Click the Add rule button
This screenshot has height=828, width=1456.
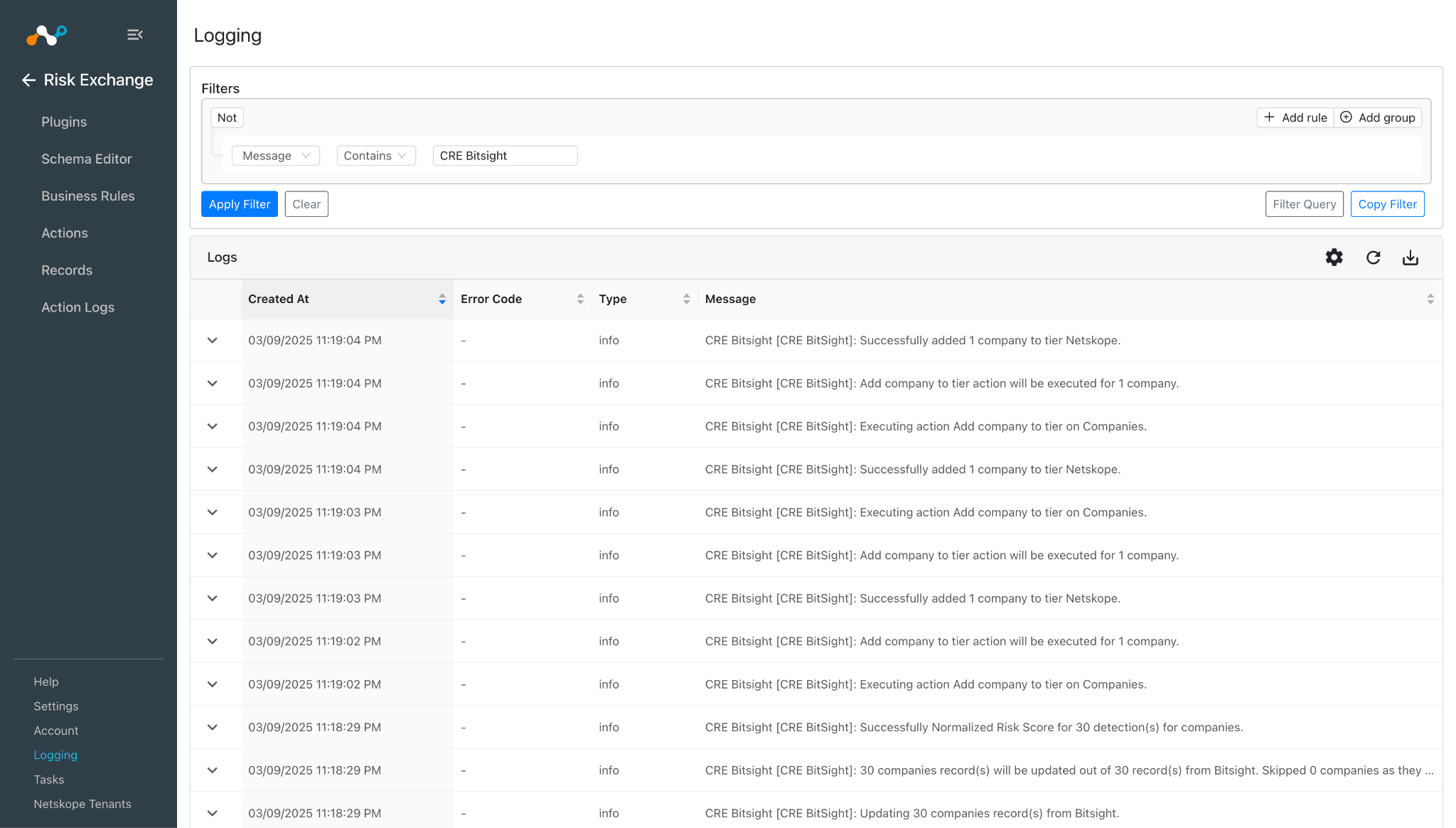[1295, 118]
